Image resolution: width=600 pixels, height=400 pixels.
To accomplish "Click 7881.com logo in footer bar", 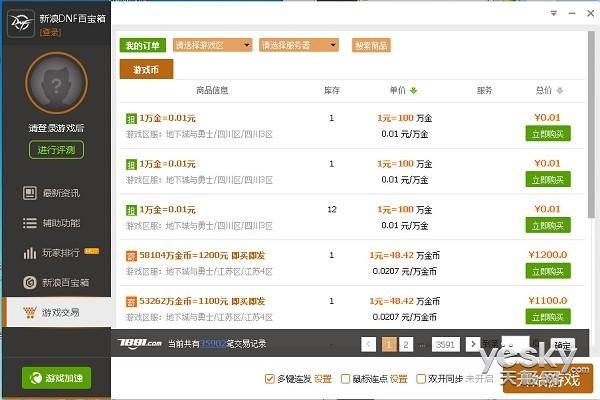I will [x=140, y=343].
